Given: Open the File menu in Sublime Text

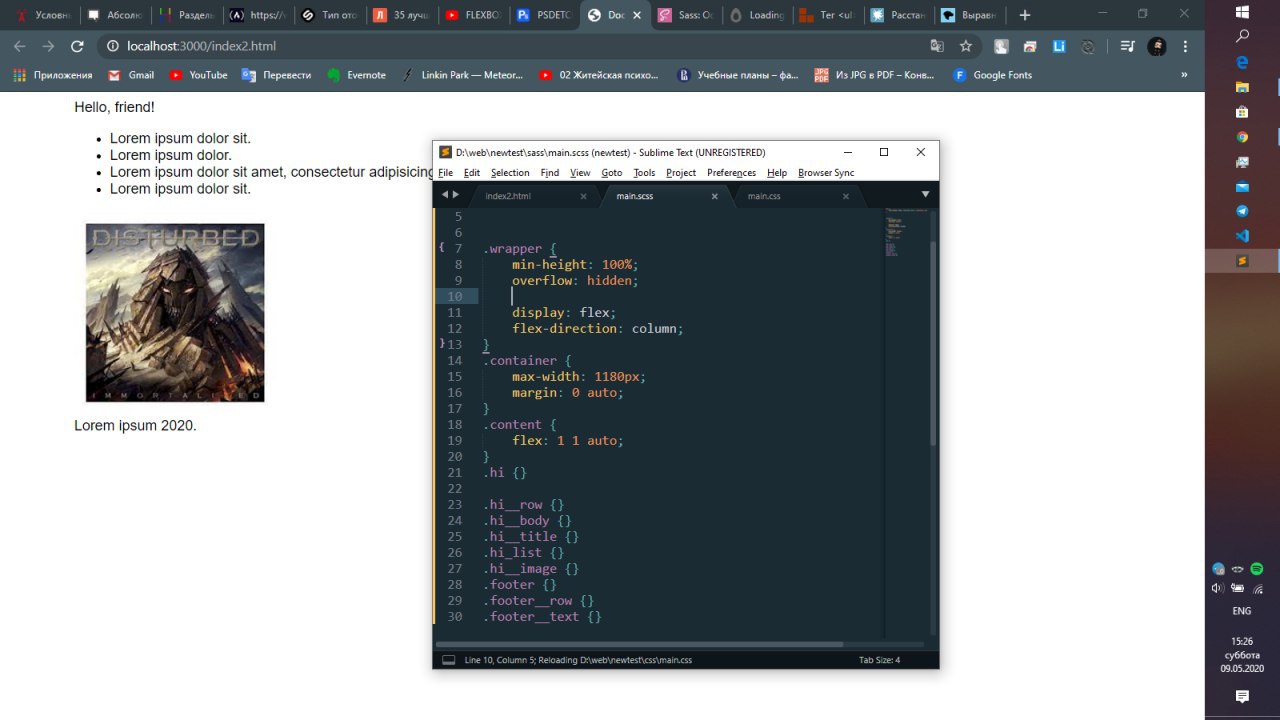Looking at the screenshot, I should pos(446,173).
